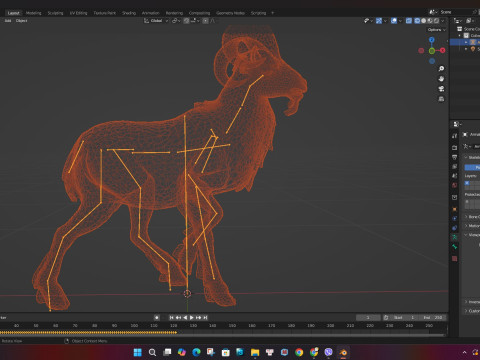Collapse the Skeleton panel

pyautogui.click(x=466, y=157)
